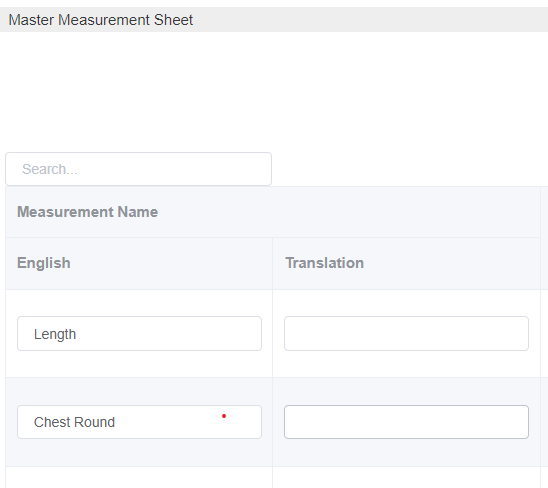
Task: Click the red dot inside Chest Round field
Action: click(224, 416)
